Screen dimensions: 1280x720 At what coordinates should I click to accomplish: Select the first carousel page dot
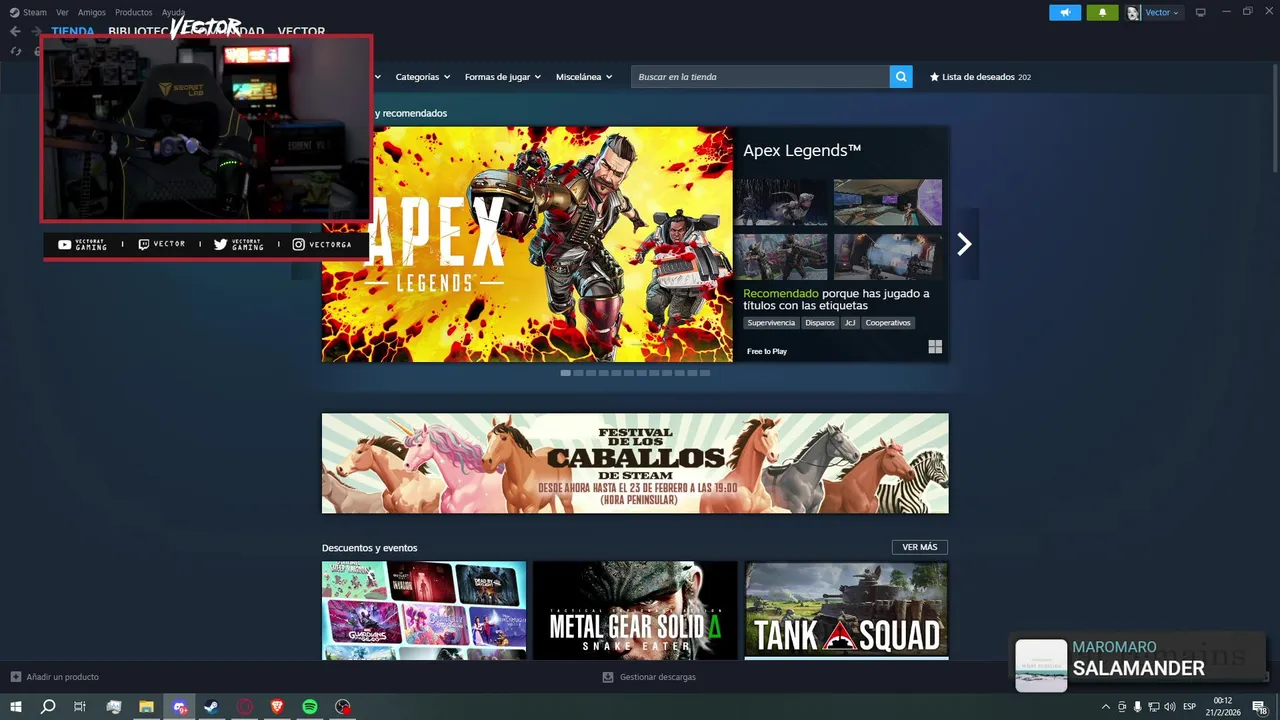pyautogui.click(x=565, y=373)
